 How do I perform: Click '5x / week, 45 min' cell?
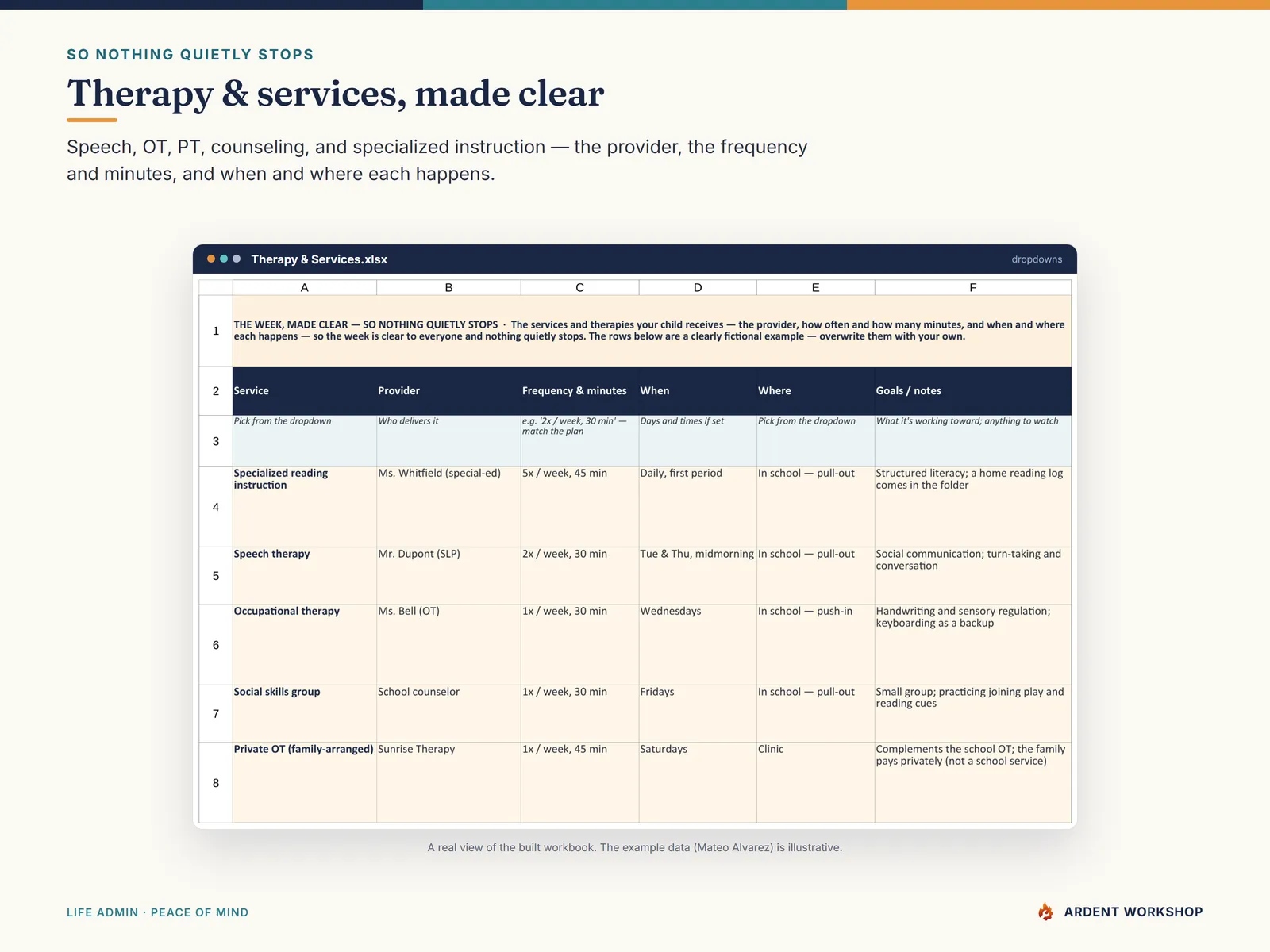pos(579,507)
